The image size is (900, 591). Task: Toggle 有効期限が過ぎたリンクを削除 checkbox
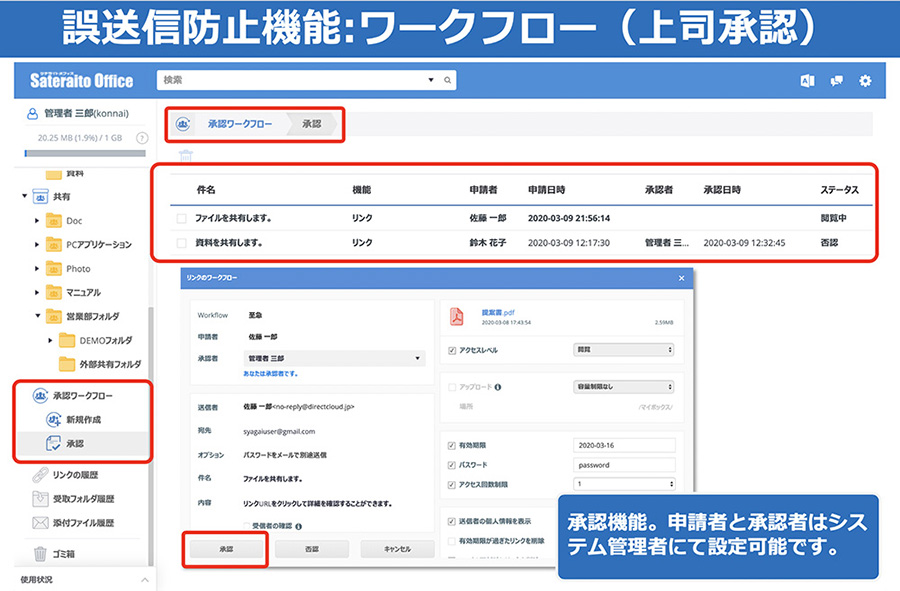(452, 541)
